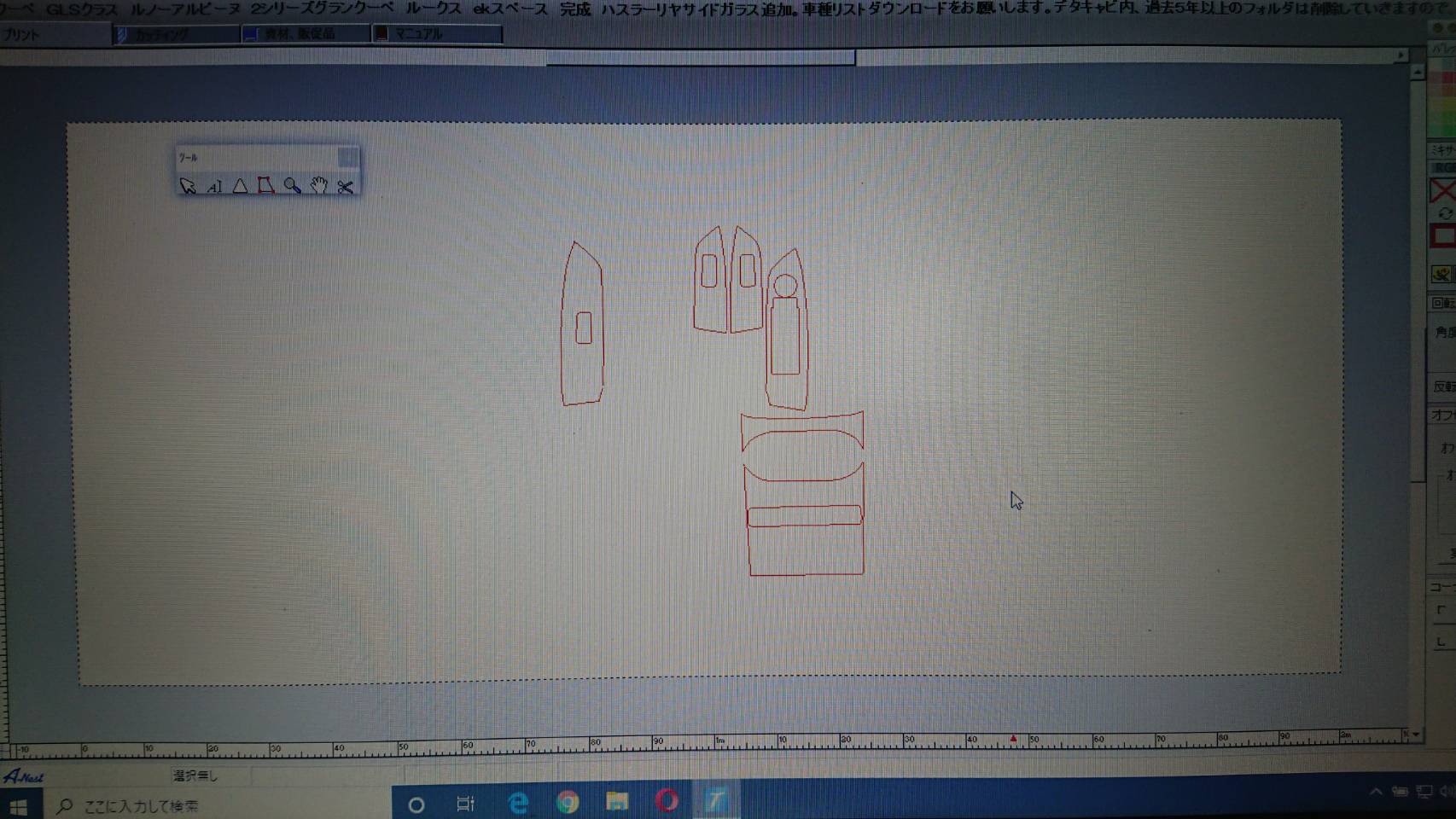Image resolution: width=1456 pixels, height=819 pixels.
Task: Select the arrow selection tool
Action: [188, 185]
